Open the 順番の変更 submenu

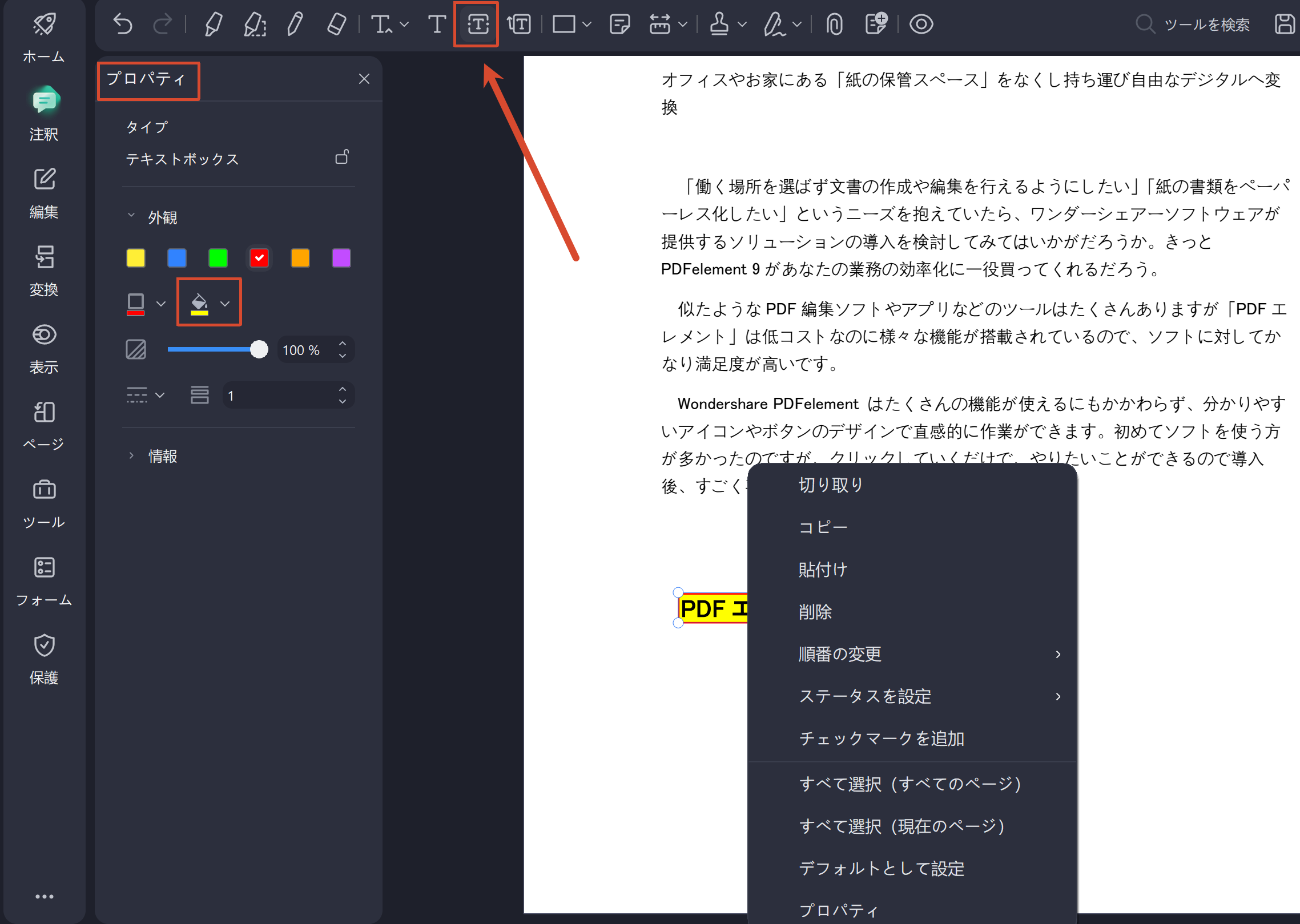click(912, 654)
